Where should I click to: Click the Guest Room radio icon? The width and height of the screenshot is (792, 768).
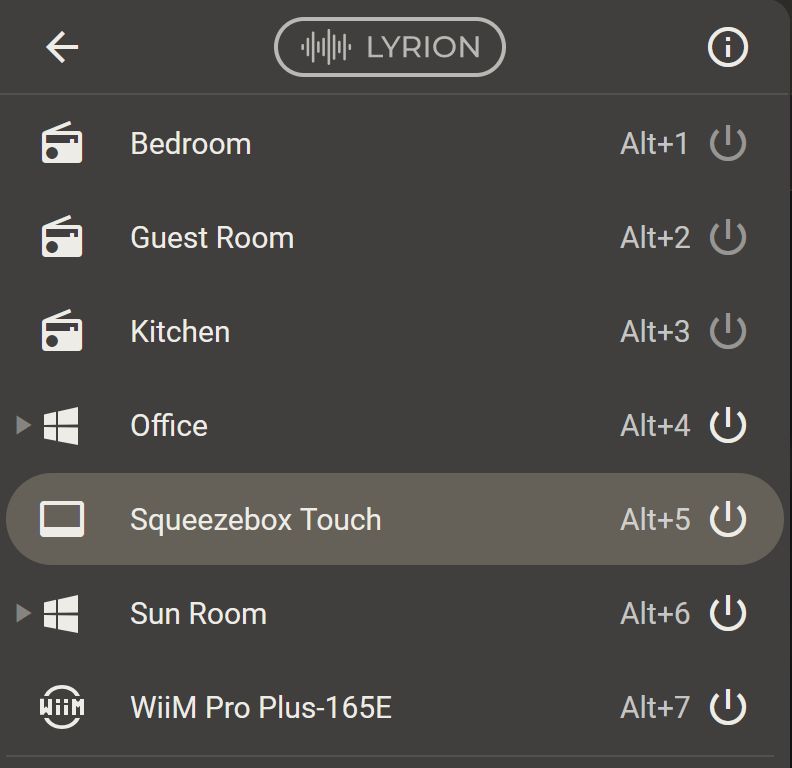(x=62, y=238)
